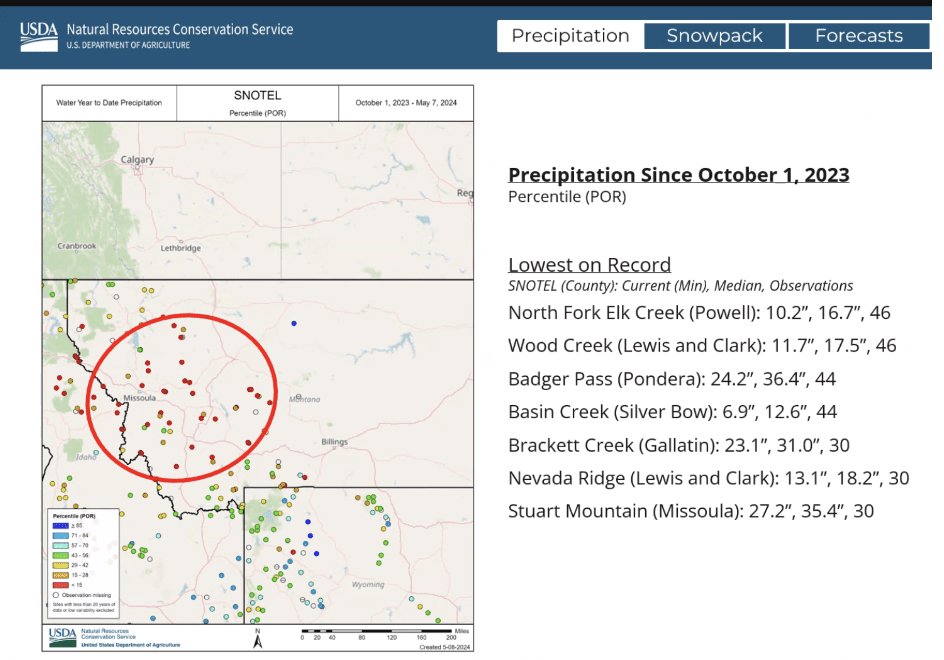Switch to the Snowpack tab
The image size is (944, 660).
[x=715, y=36]
